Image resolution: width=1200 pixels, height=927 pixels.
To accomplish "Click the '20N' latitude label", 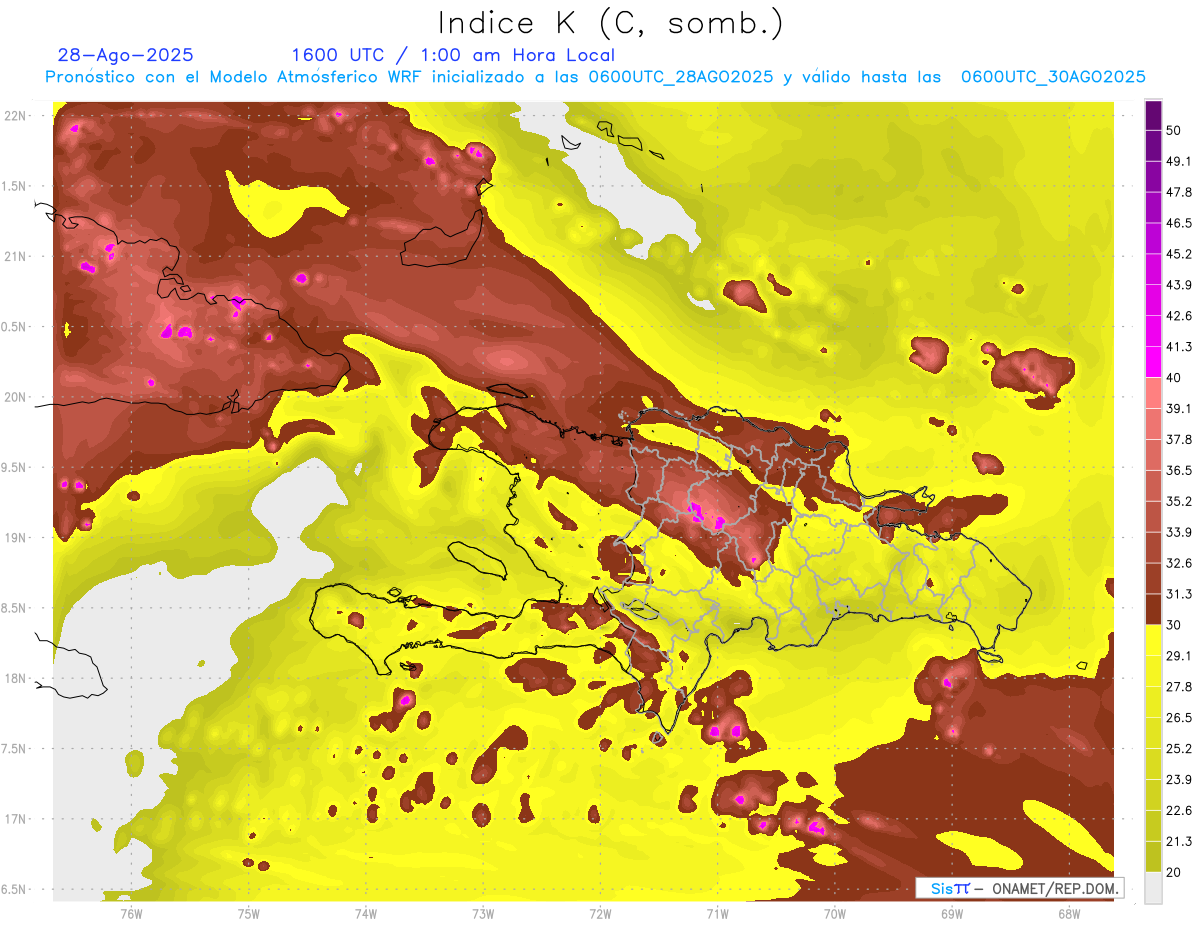I will [x=15, y=397].
